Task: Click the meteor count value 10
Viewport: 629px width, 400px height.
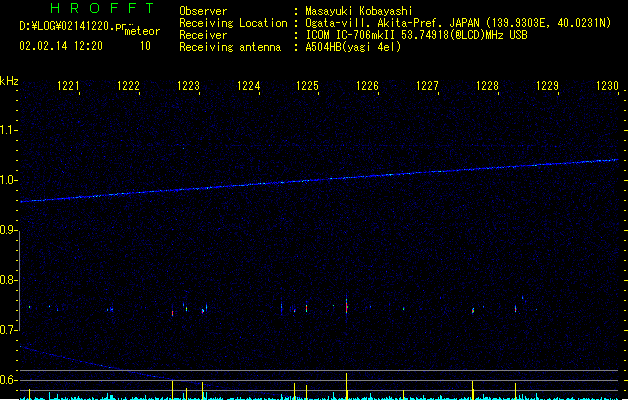Action: click(145, 46)
